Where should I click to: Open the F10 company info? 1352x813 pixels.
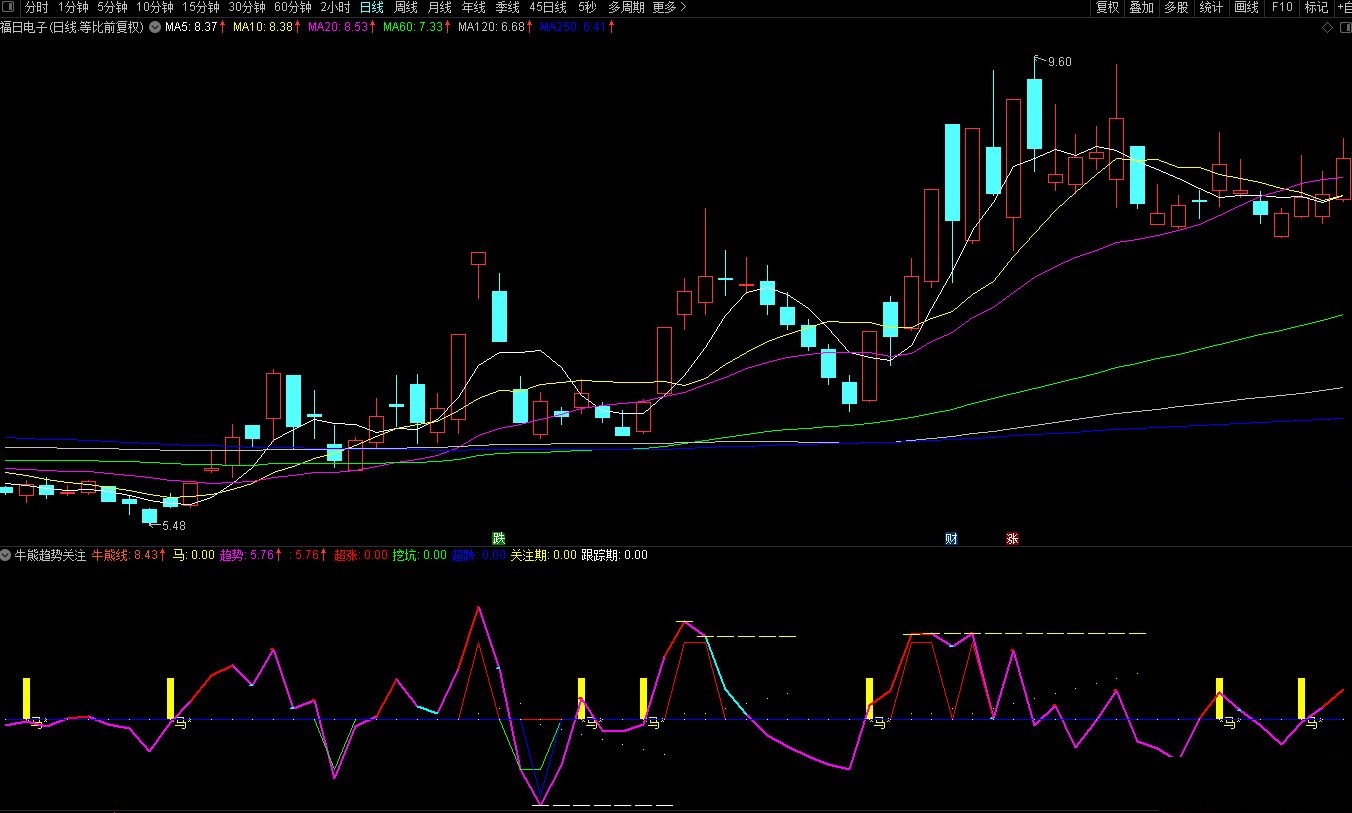click(1281, 7)
